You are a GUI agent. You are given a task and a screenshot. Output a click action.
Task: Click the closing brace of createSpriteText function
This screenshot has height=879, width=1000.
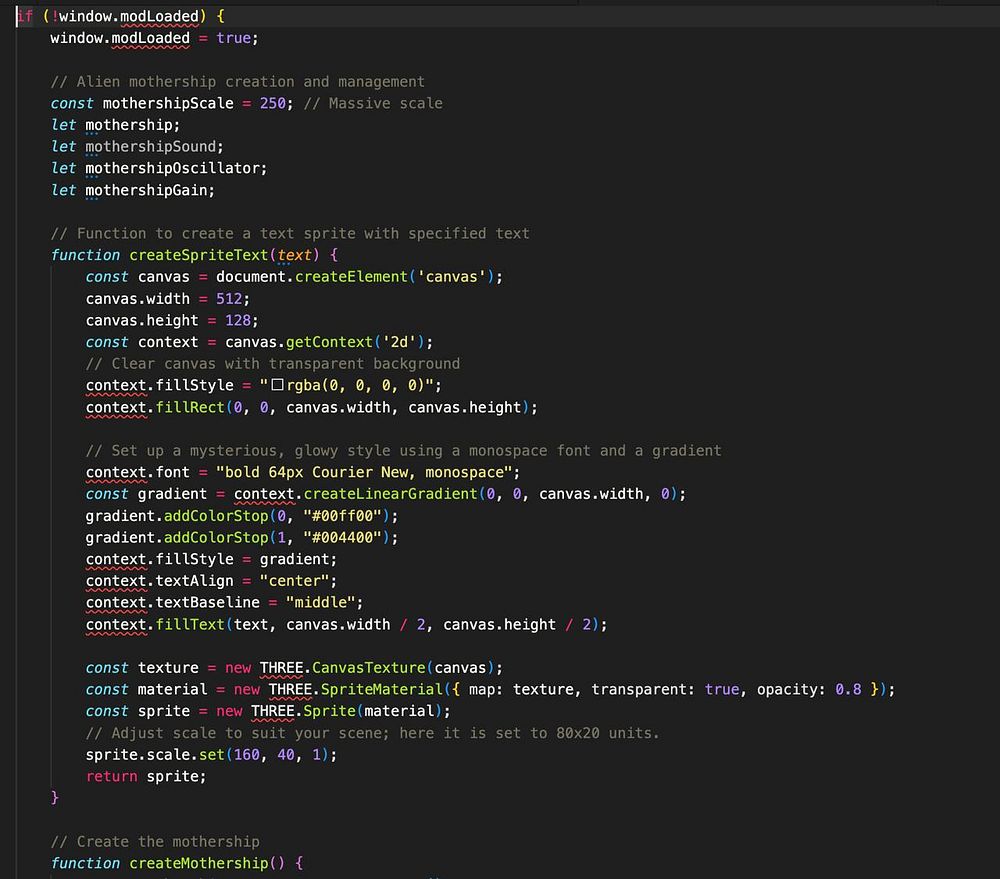(x=55, y=798)
